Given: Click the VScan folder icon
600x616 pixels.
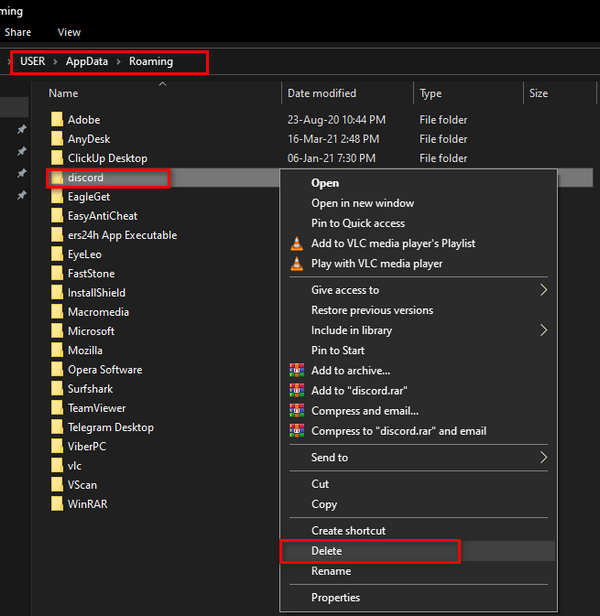Looking at the screenshot, I should (x=57, y=485).
